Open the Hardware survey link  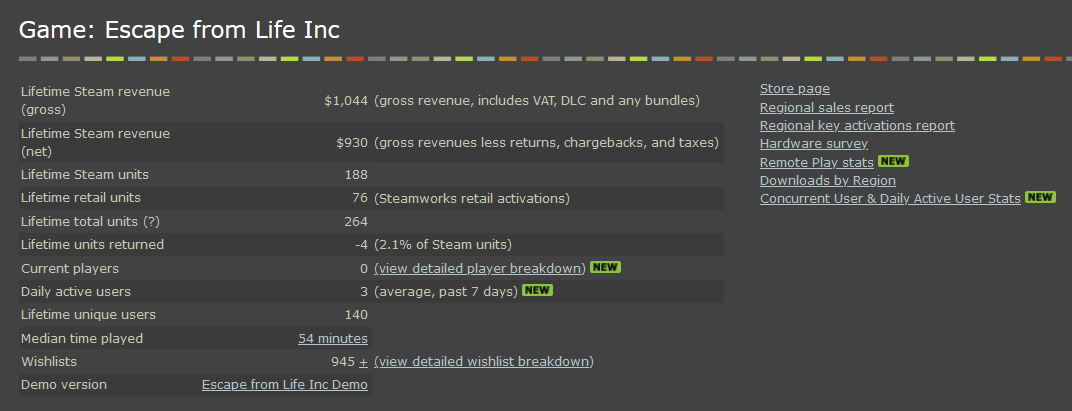point(814,144)
